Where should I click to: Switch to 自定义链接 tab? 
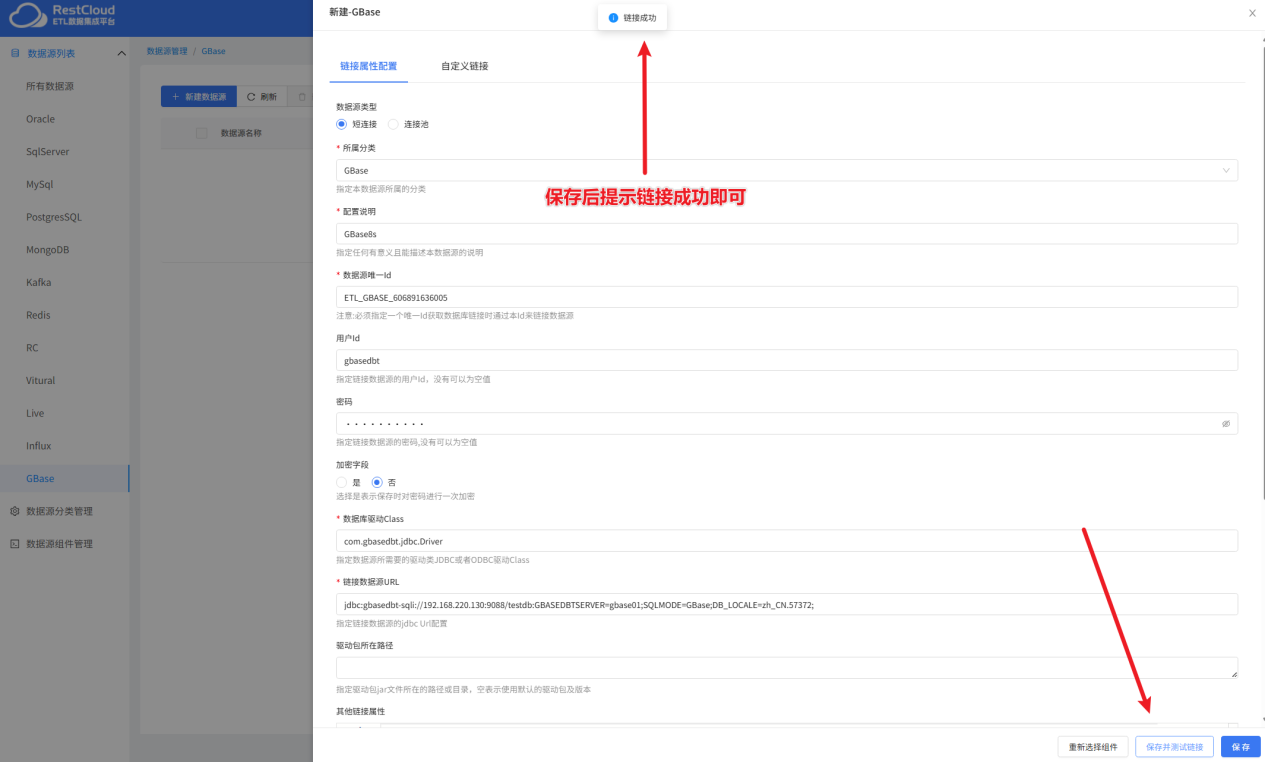[x=465, y=66]
